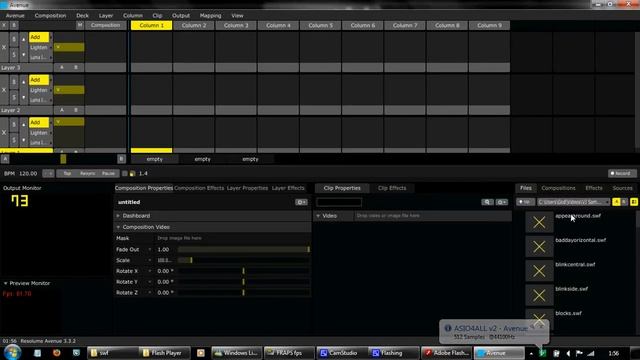Screen dimensions: 640x360
Task: Clear Layer 3 with its X icon
Action: (x=4, y=47)
